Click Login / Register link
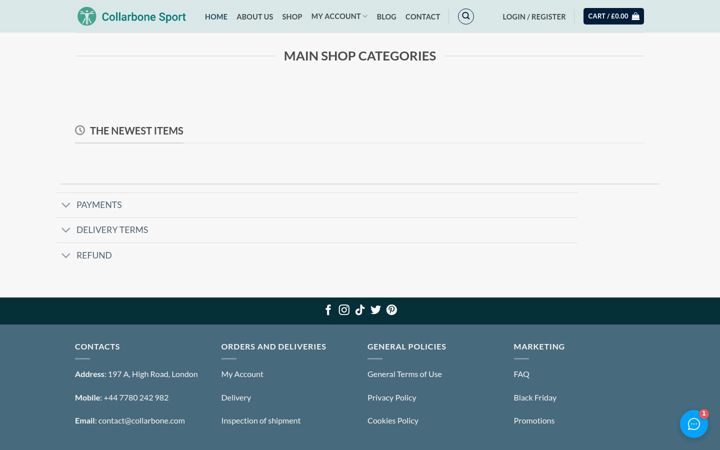The image size is (720, 450). point(534,17)
